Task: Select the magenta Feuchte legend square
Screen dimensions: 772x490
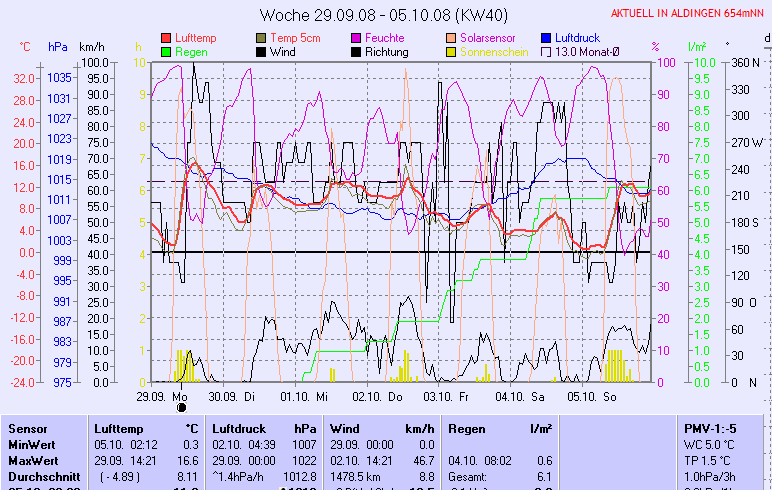Action: (357, 38)
